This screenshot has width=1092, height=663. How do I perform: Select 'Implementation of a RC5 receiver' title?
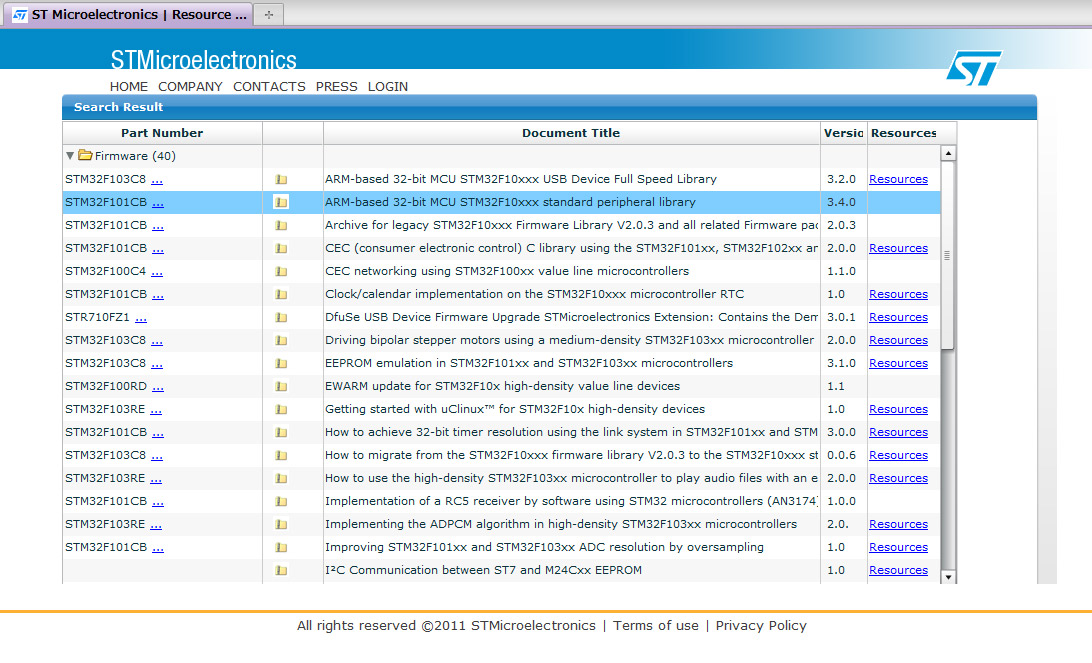571,501
